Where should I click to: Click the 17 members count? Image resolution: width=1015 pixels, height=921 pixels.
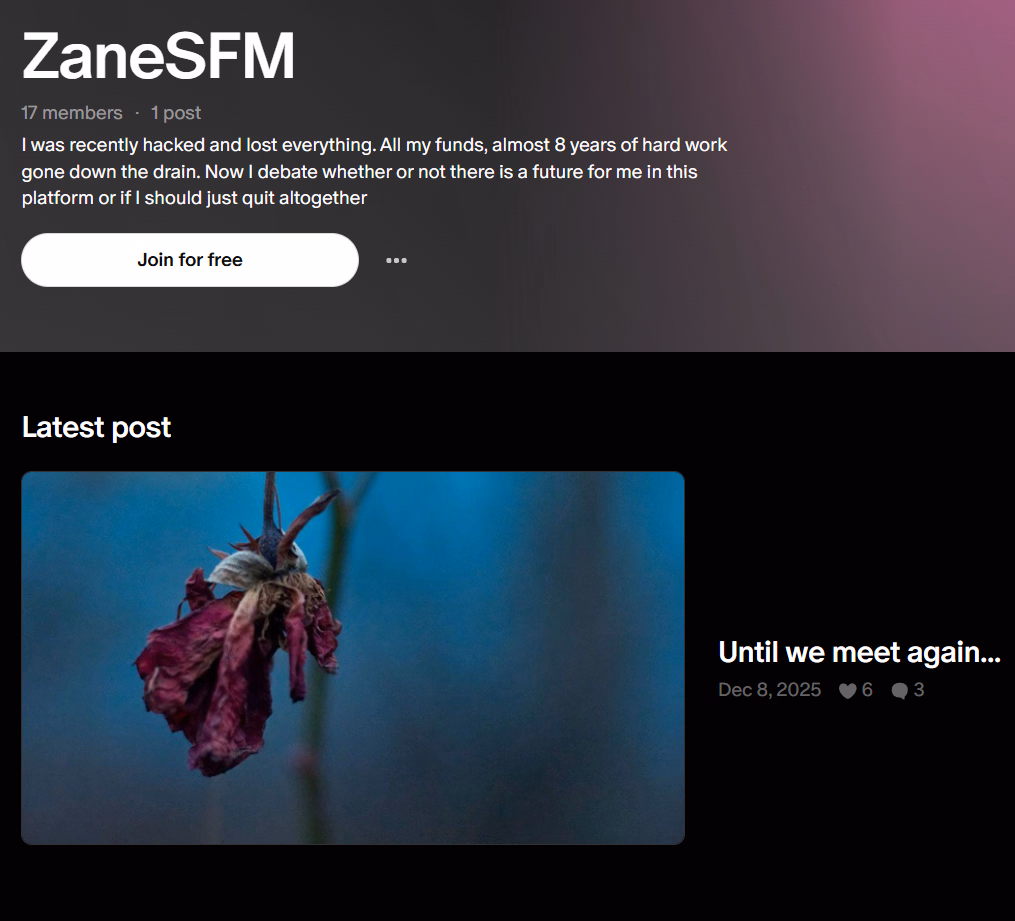[x=72, y=113]
